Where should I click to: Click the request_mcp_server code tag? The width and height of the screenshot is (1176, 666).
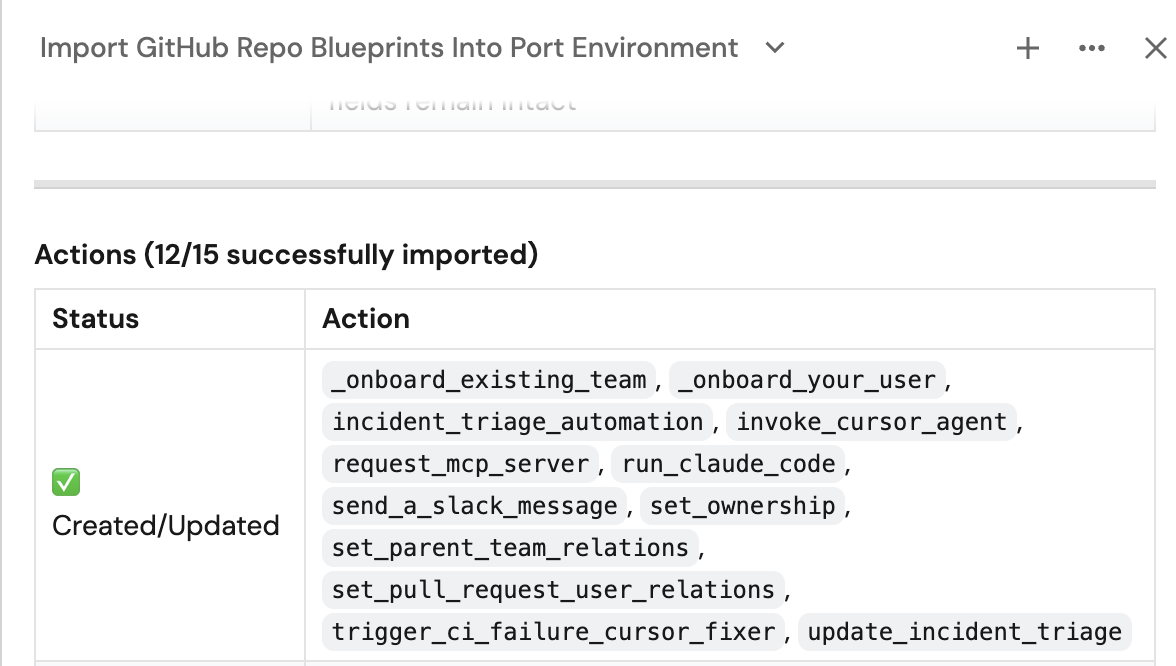click(460, 464)
